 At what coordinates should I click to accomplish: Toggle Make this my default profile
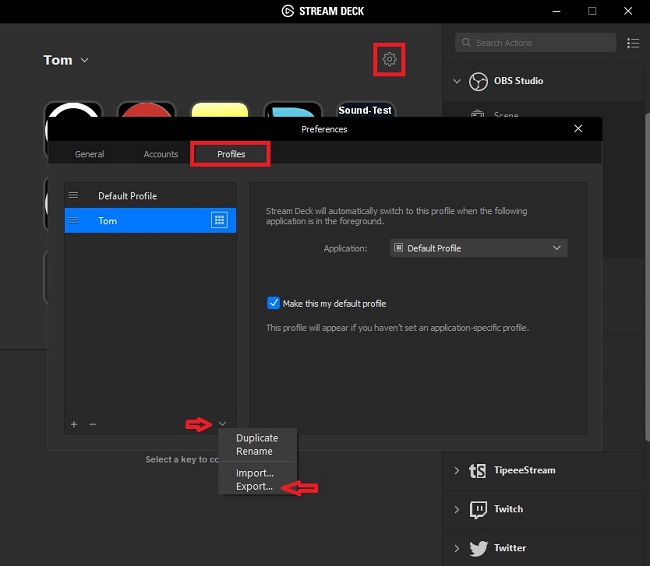273,303
